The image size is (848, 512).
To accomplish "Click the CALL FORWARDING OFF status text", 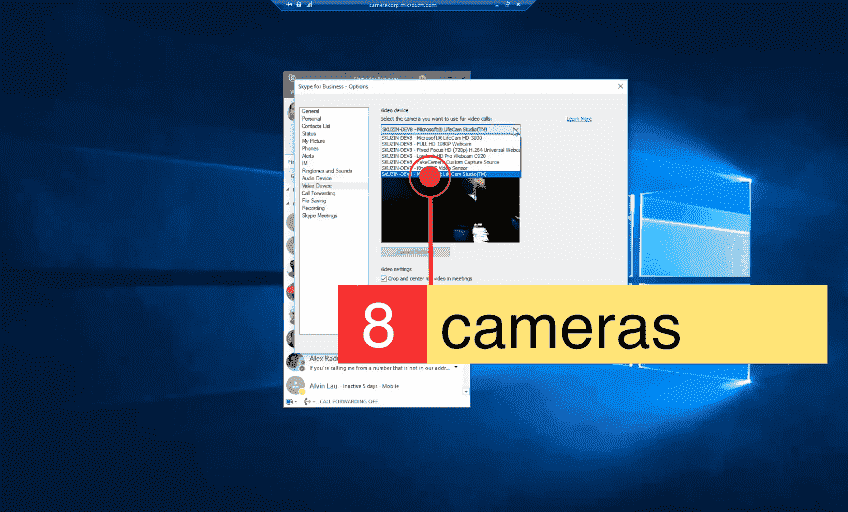I will click(x=348, y=402).
